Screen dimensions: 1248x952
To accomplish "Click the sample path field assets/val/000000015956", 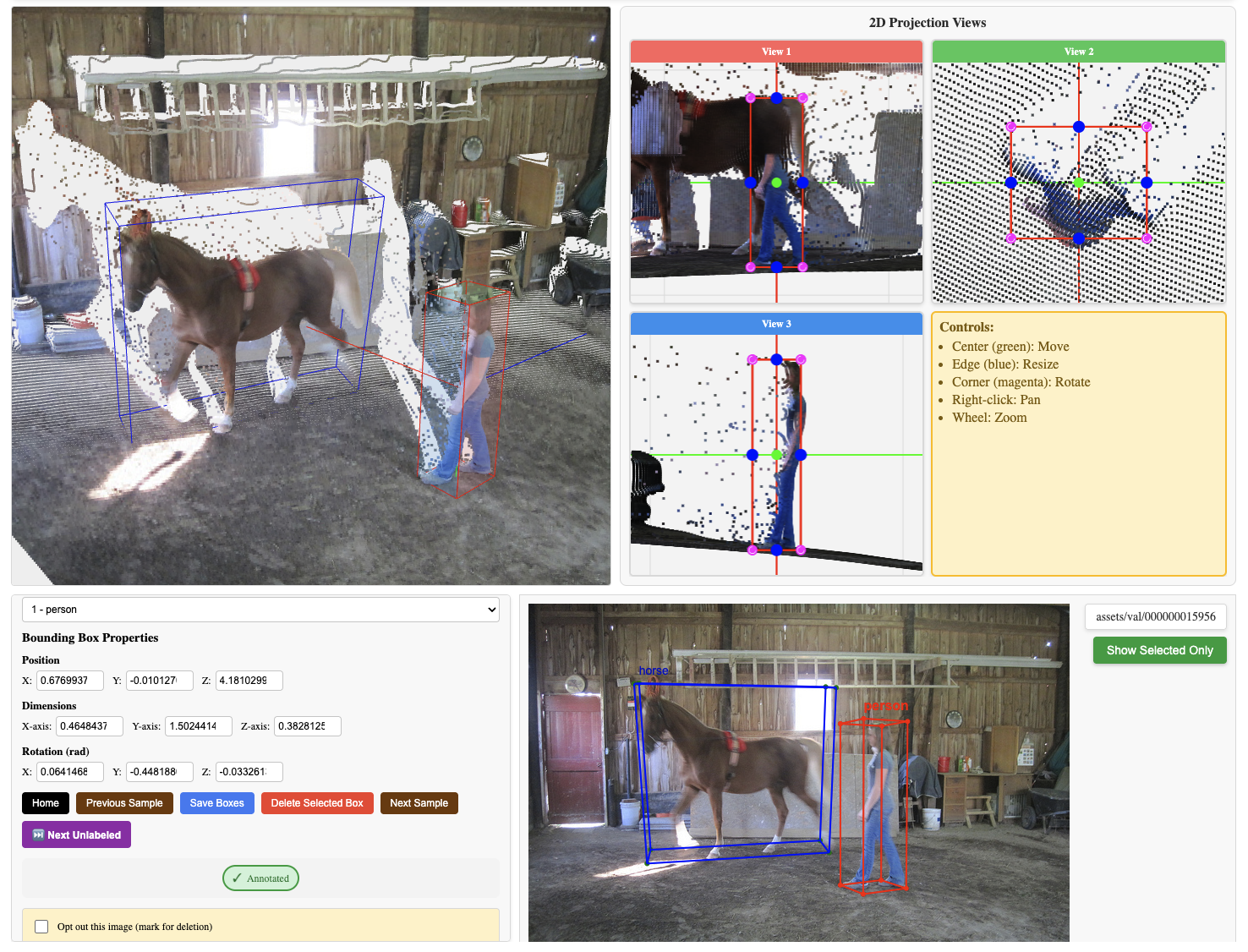I will click(x=1156, y=616).
